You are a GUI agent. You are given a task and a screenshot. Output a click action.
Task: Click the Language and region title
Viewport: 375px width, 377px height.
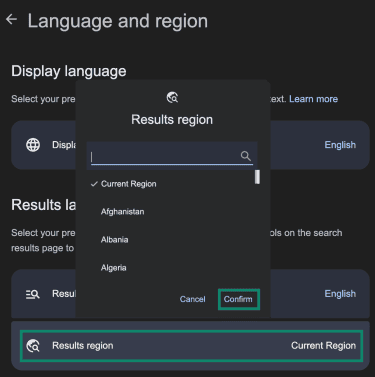click(118, 21)
